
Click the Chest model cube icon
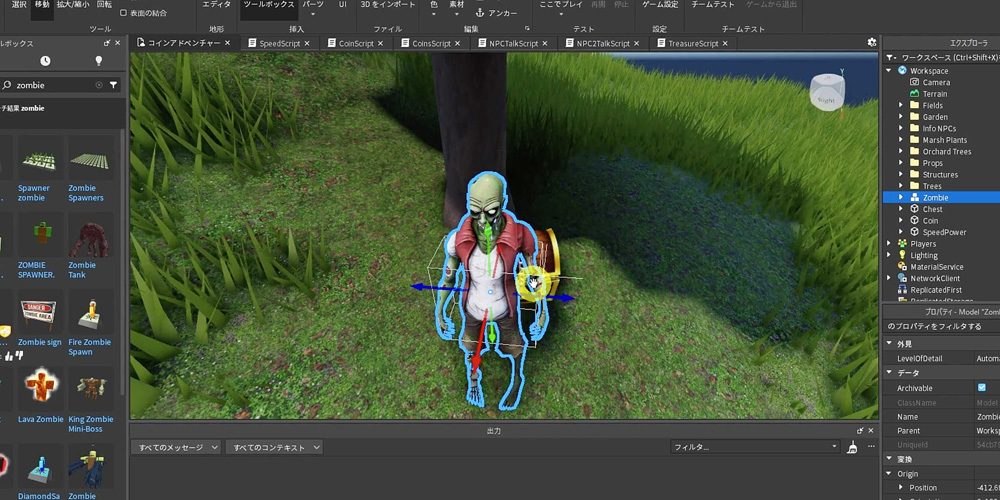pyautogui.click(x=915, y=209)
